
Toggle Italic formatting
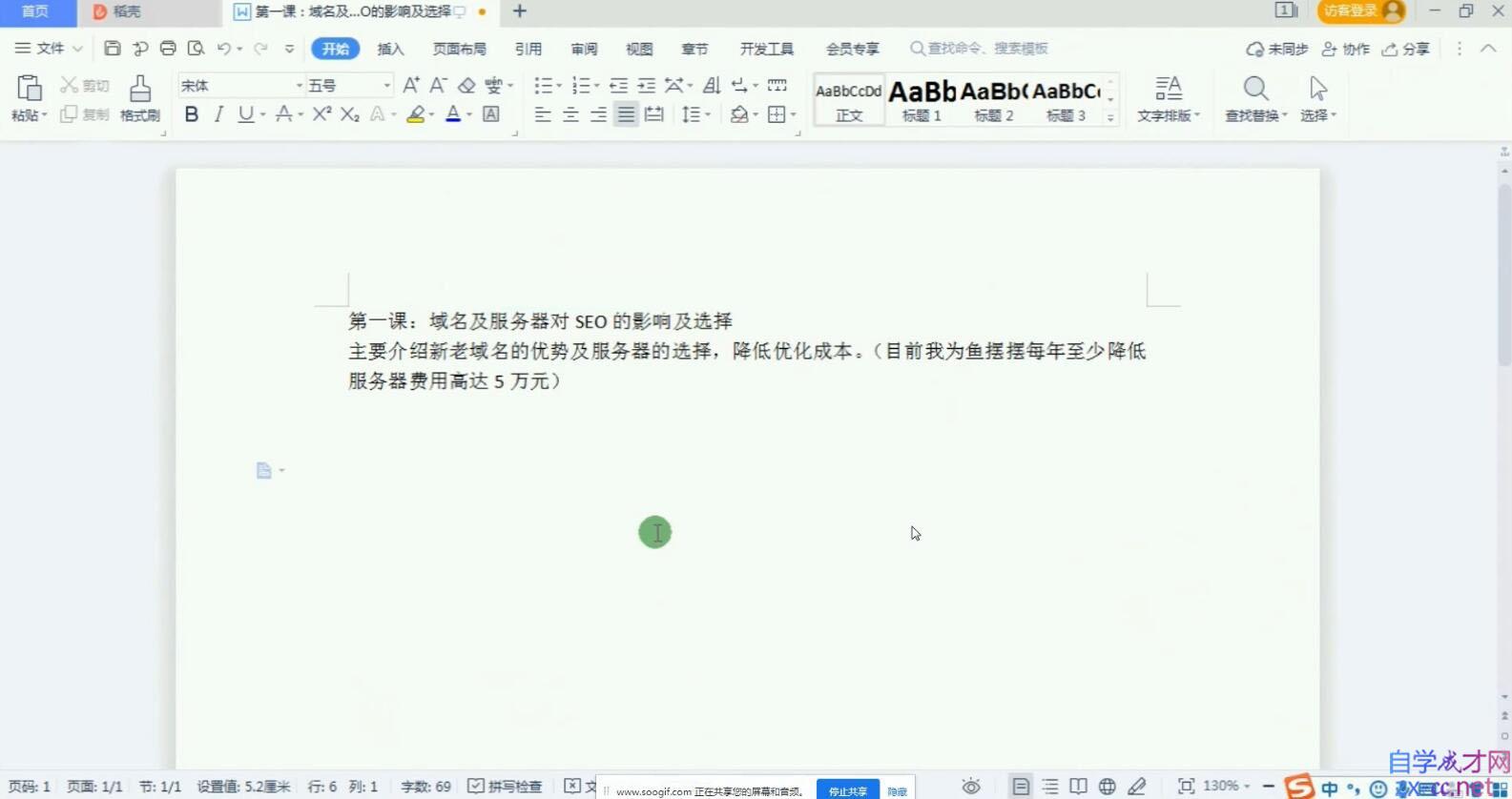pos(218,114)
